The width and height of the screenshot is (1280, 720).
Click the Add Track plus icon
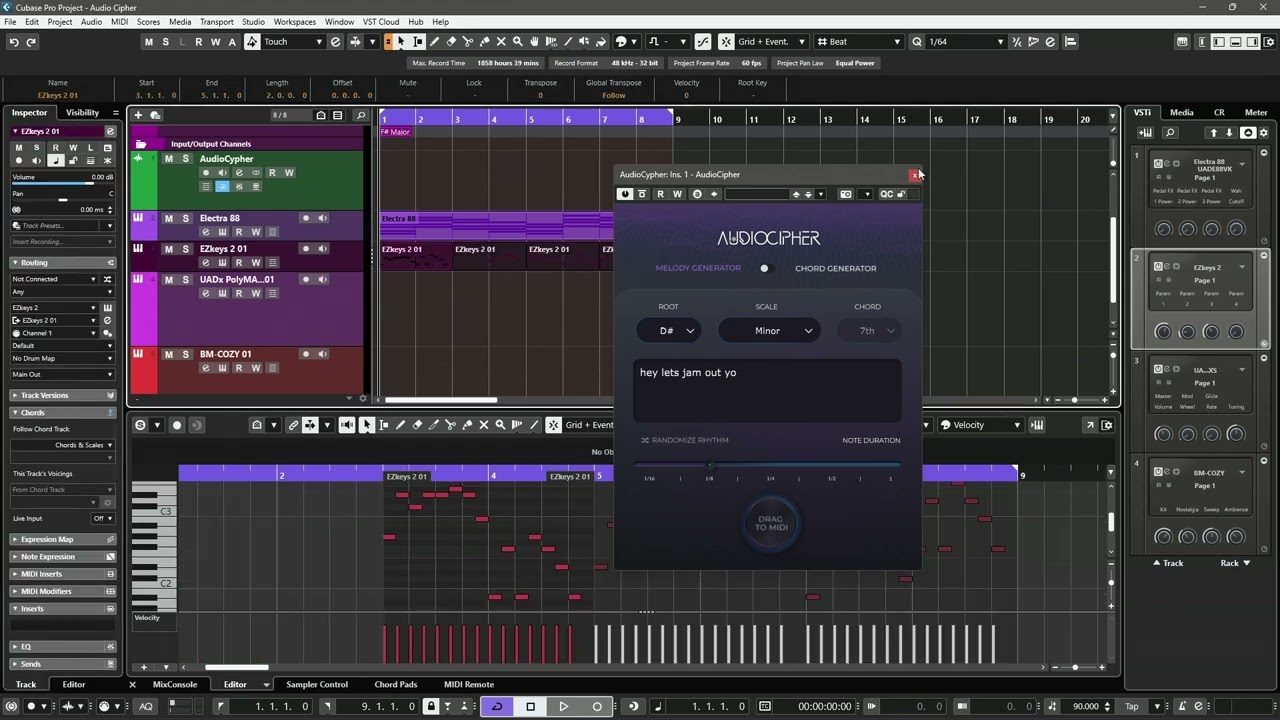coord(139,115)
